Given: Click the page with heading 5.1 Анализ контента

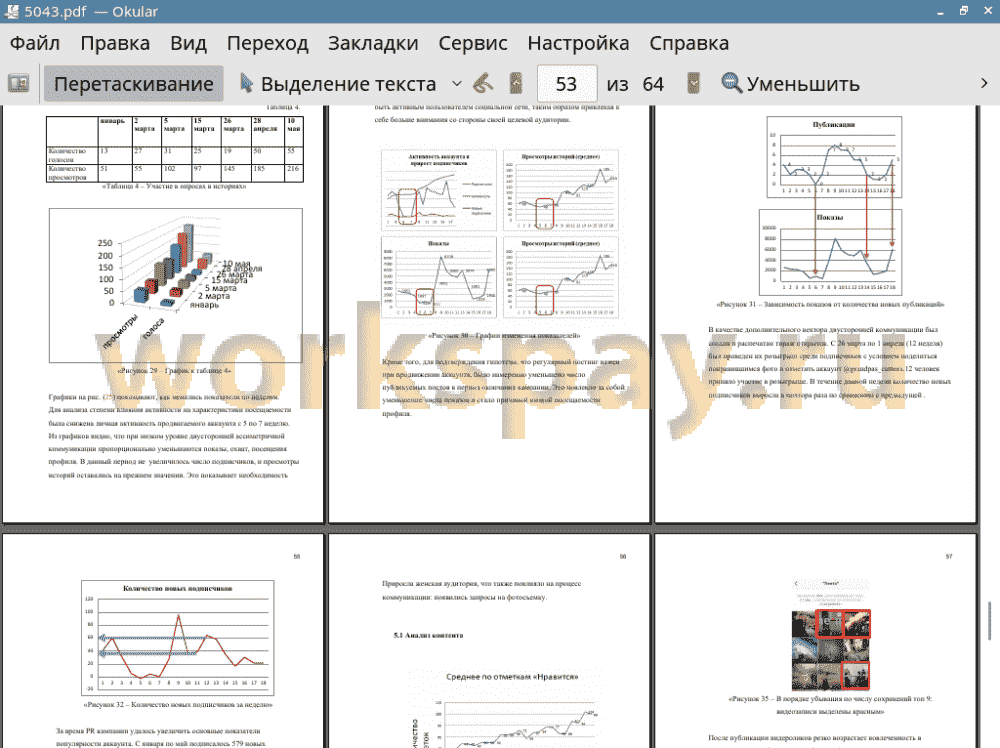Looking at the screenshot, I should pos(489,641).
